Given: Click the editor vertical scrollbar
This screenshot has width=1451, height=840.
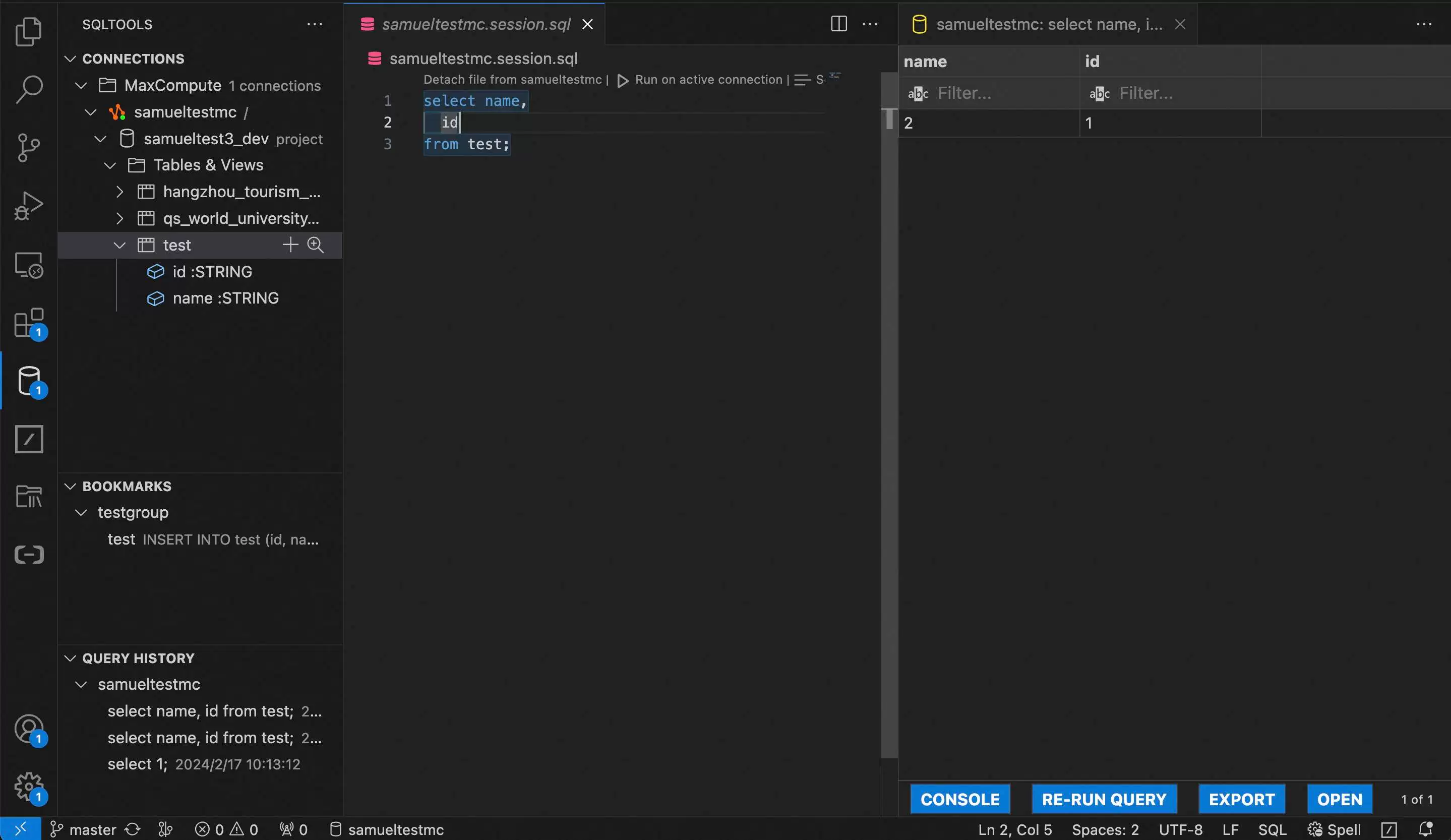Looking at the screenshot, I should [889, 403].
